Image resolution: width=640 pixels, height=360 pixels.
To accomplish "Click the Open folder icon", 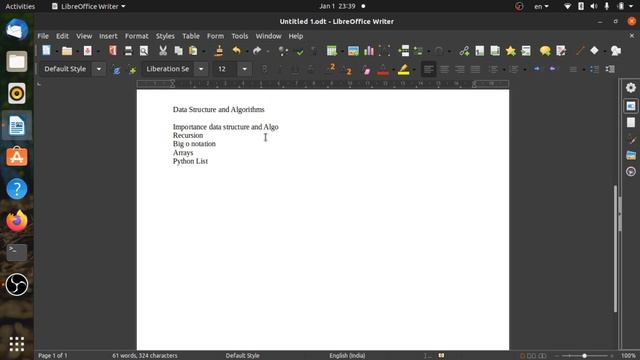I will click(x=67, y=51).
